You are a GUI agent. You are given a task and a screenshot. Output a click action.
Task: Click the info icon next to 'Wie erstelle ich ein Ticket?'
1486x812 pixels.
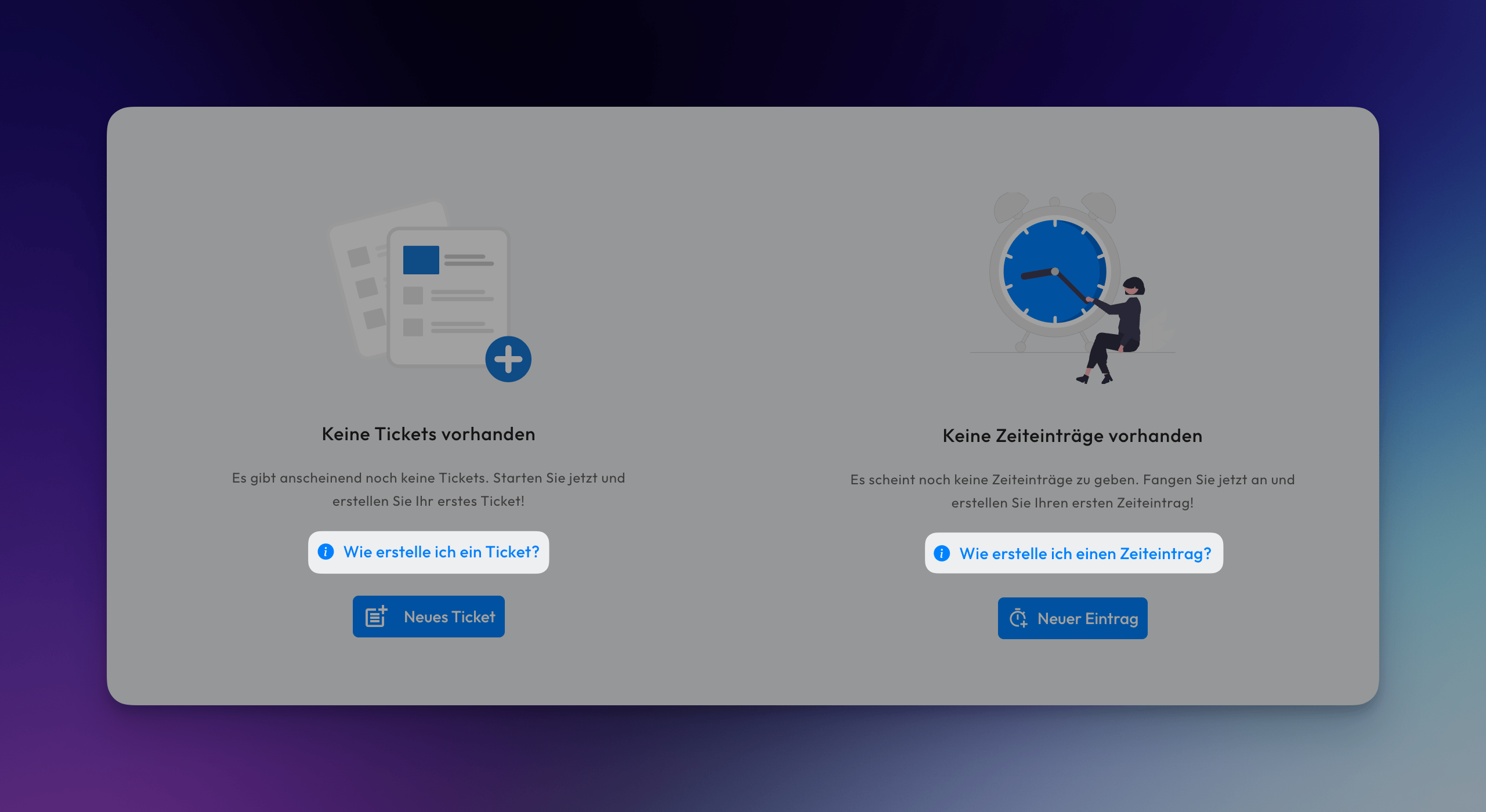click(326, 552)
